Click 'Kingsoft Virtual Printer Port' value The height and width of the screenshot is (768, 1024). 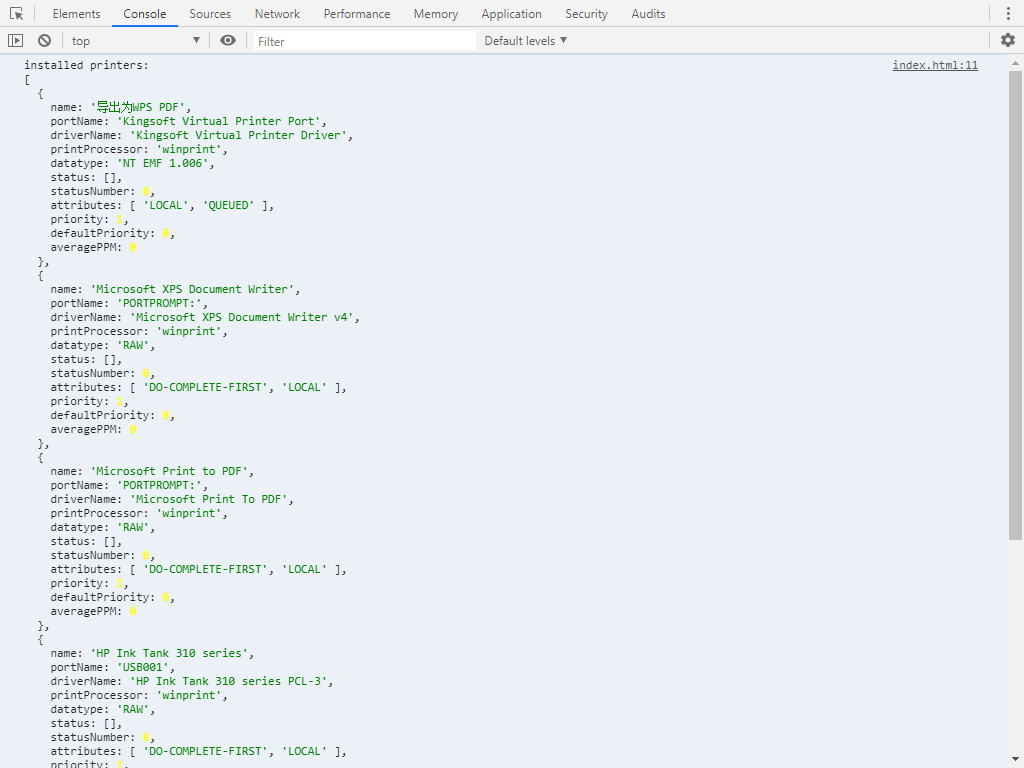221,121
